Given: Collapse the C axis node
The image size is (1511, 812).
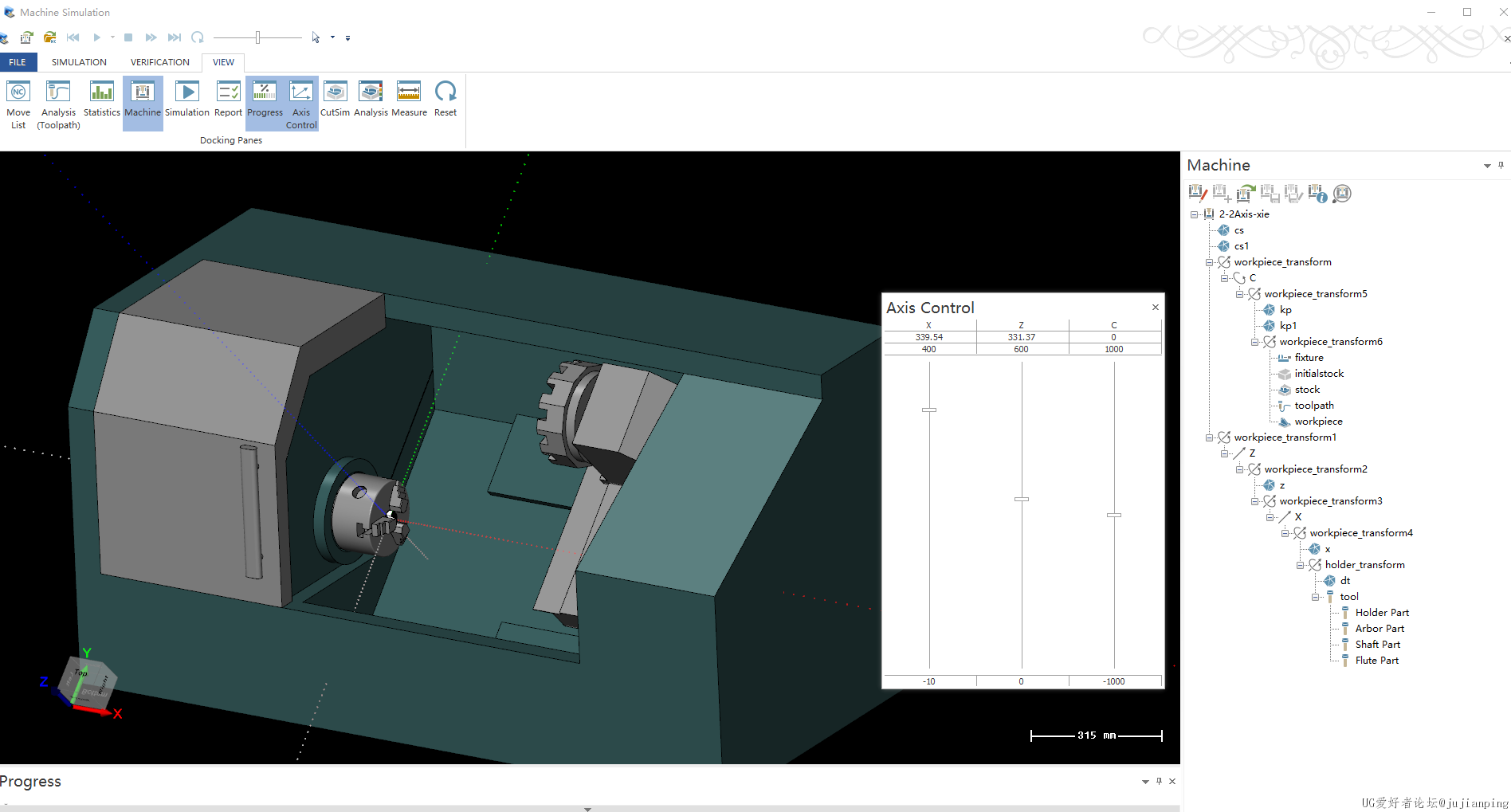Looking at the screenshot, I should tap(1224, 278).
